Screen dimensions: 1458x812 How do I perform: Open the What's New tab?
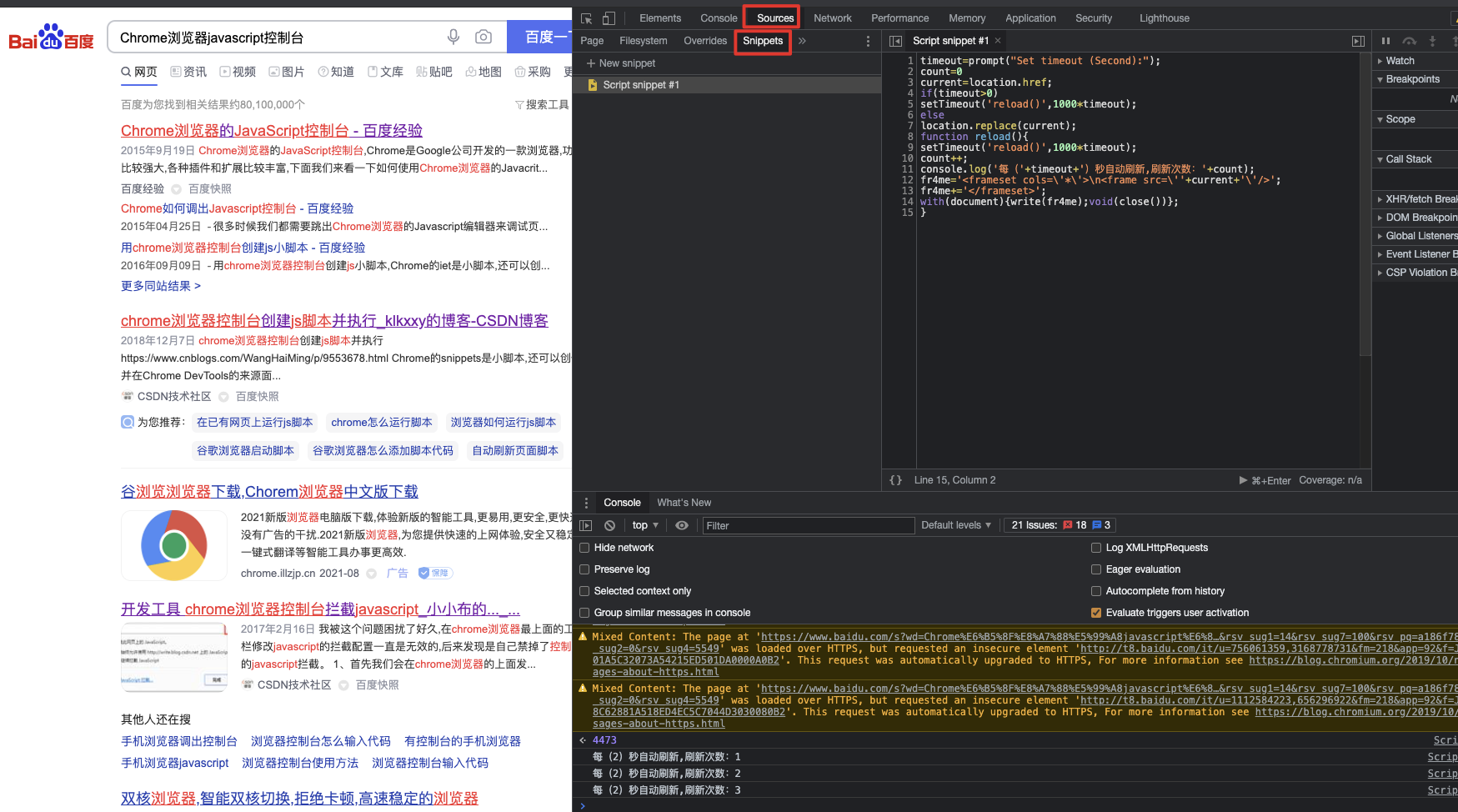(684, 503)
